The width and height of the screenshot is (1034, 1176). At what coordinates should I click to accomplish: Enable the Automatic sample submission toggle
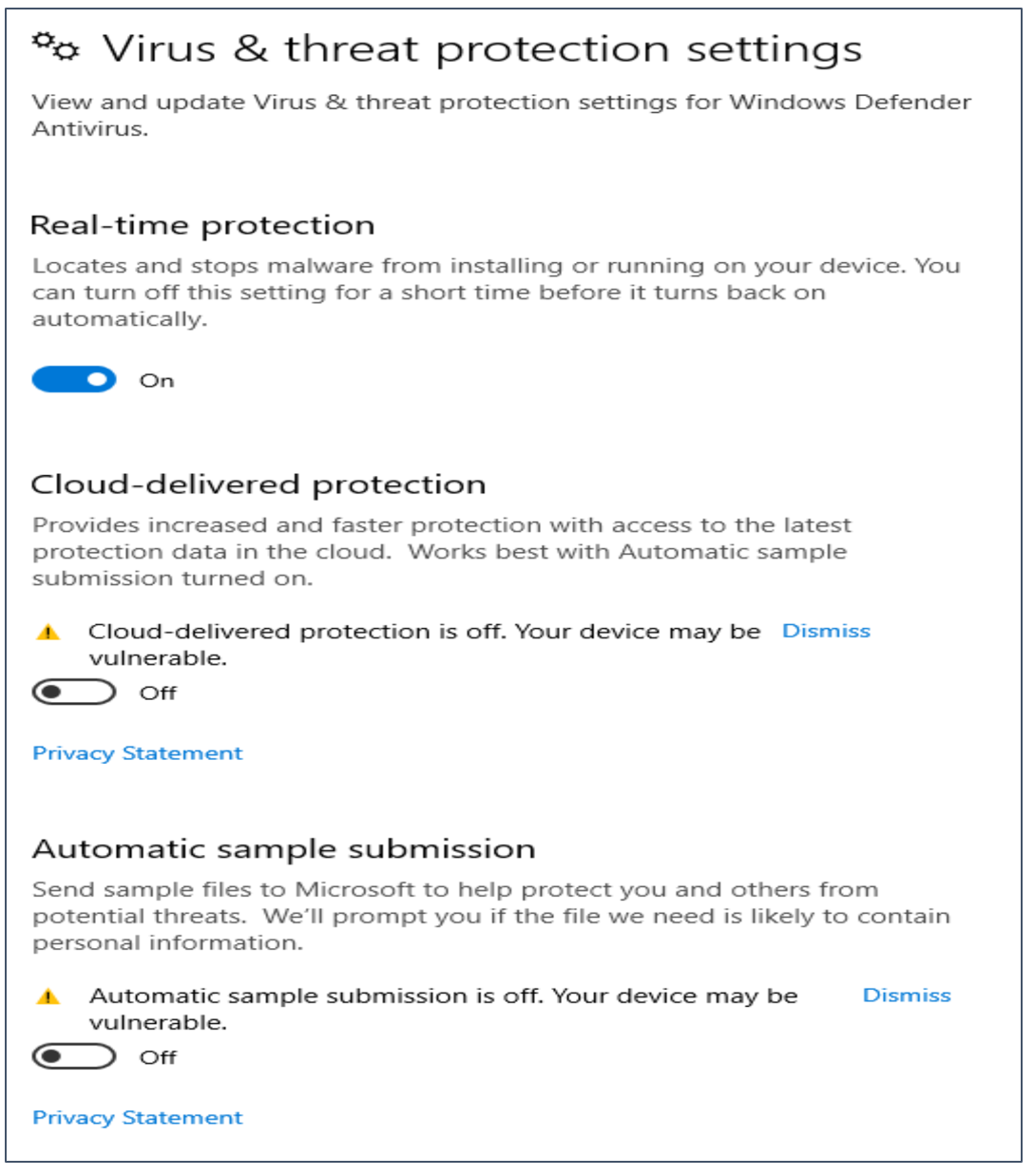coord(74,1056)
